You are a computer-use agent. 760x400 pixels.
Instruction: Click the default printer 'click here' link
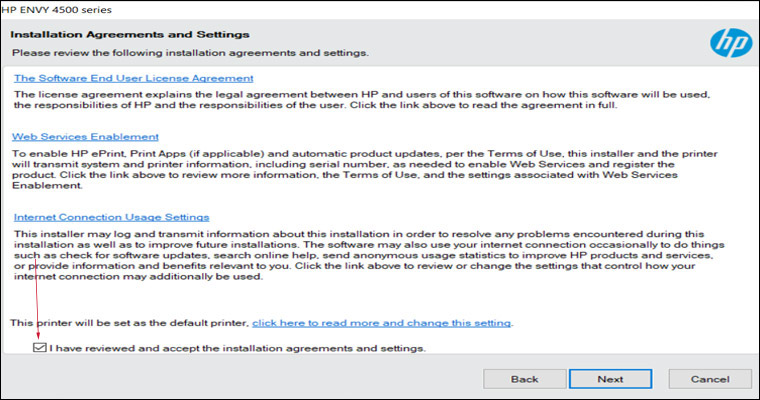point(382,323)
